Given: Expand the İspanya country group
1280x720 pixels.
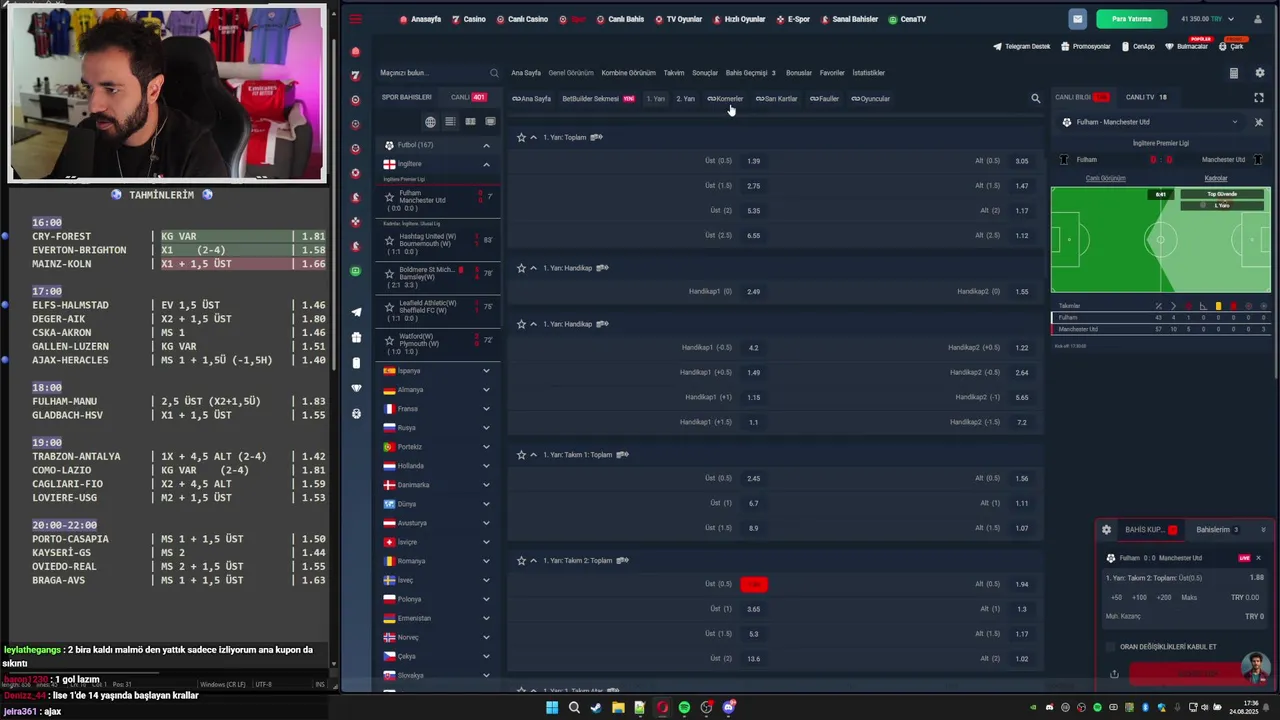Looking at the screenshot, I should (486, 371).
